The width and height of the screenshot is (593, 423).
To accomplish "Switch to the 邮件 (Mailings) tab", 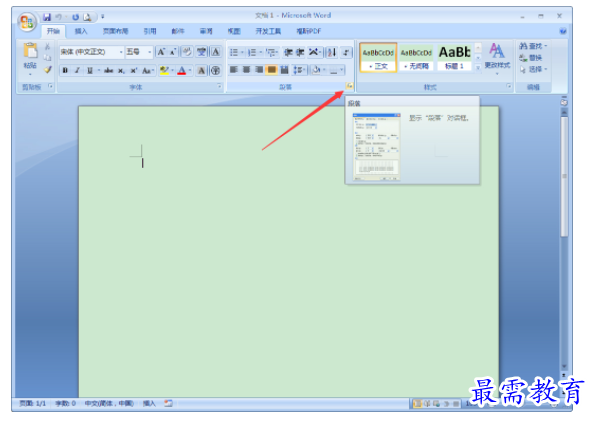I will tap(178, 31).
